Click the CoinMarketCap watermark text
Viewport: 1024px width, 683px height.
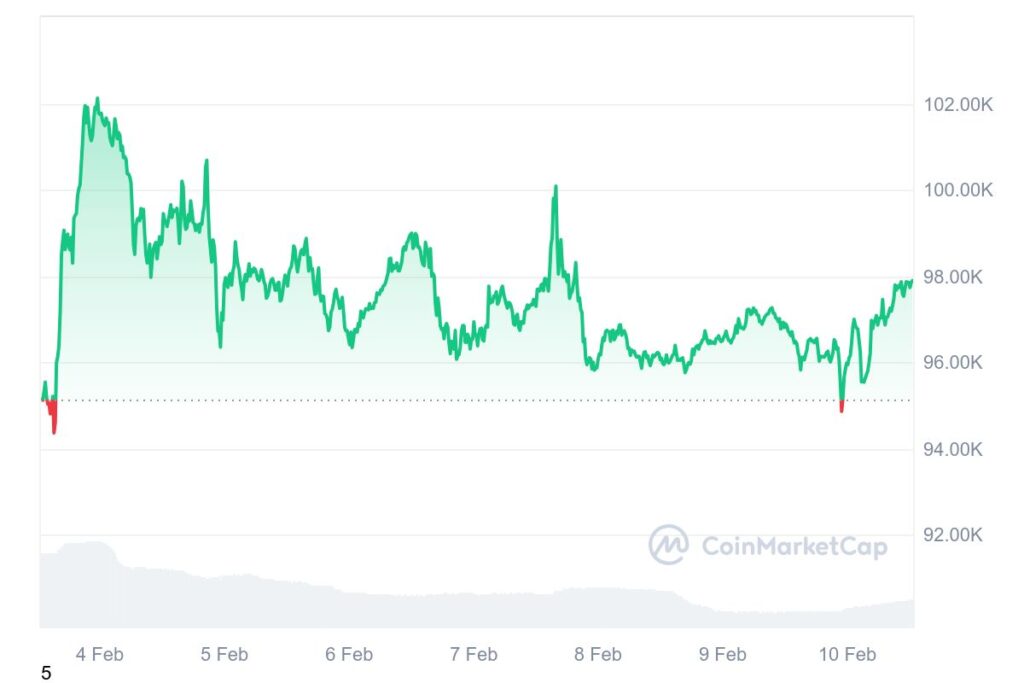794,546
